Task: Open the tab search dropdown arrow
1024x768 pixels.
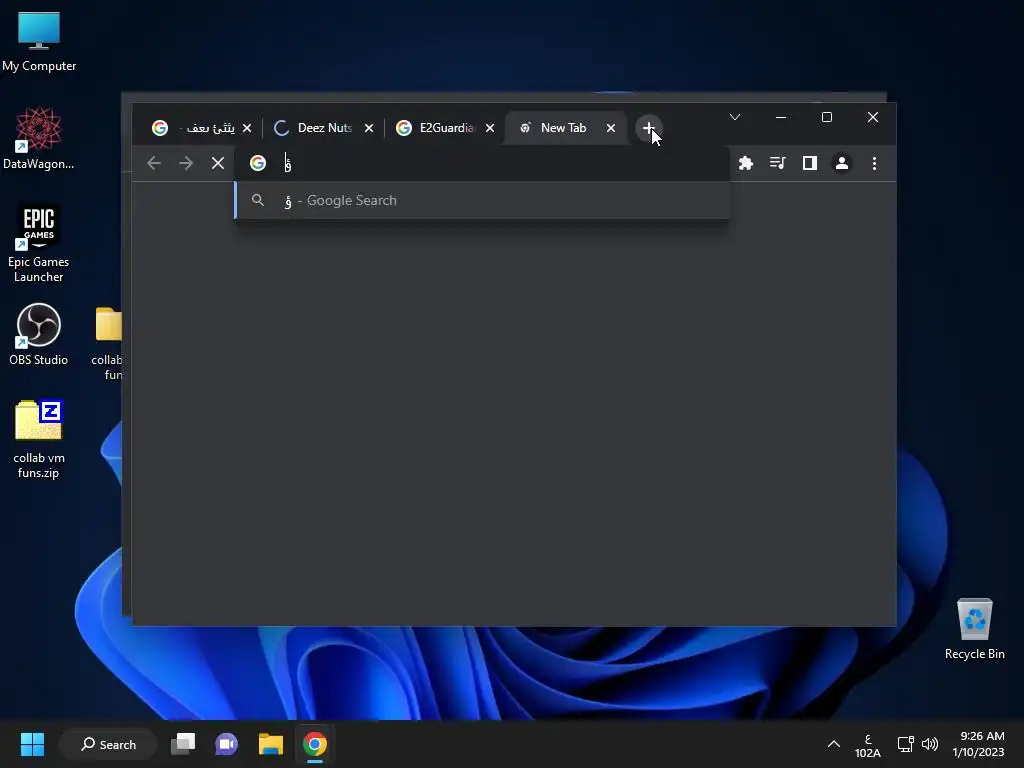Action: [x=735, y=118]
